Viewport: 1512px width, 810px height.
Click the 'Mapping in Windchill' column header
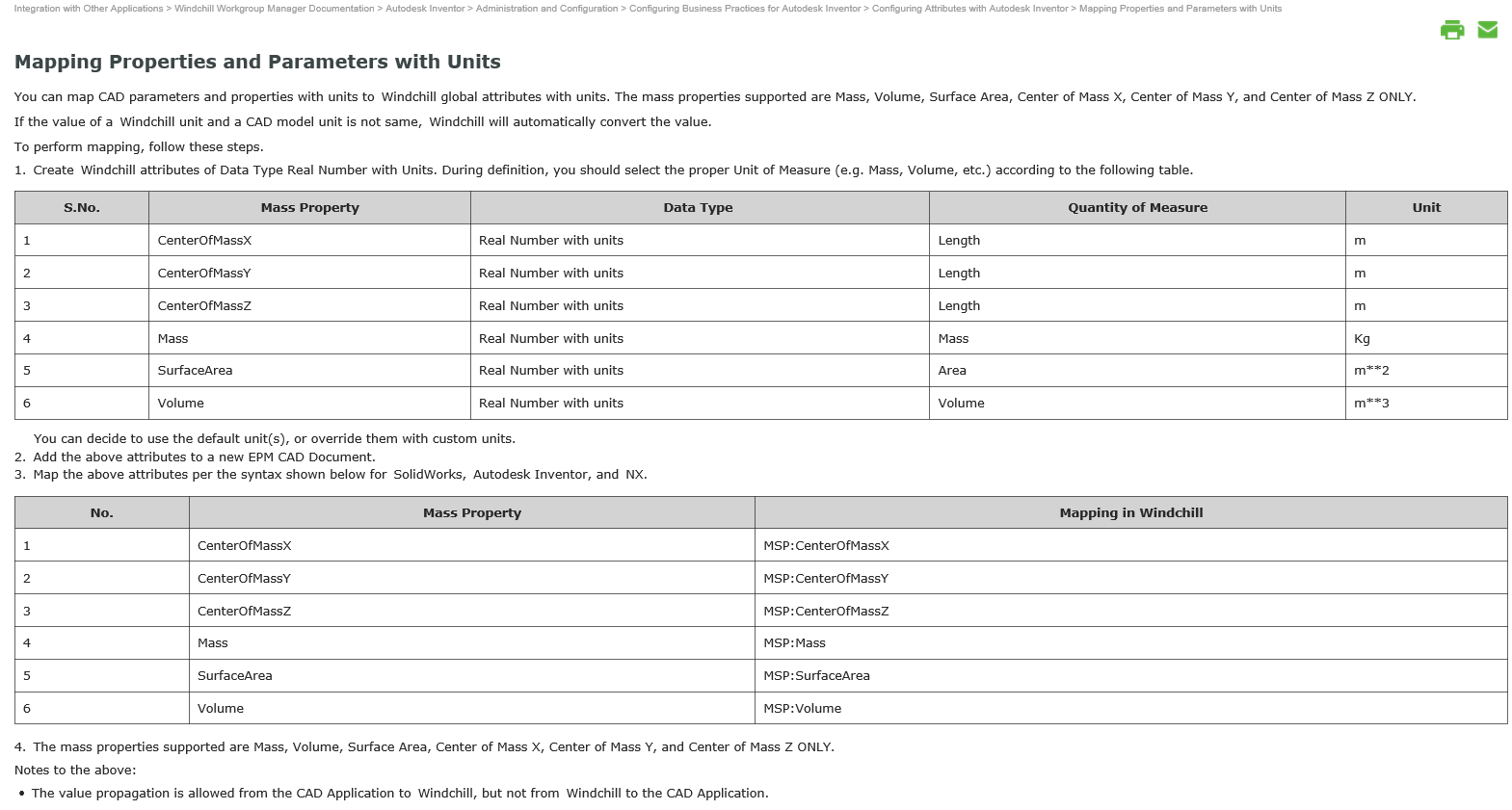click(x=1130, y=513)
